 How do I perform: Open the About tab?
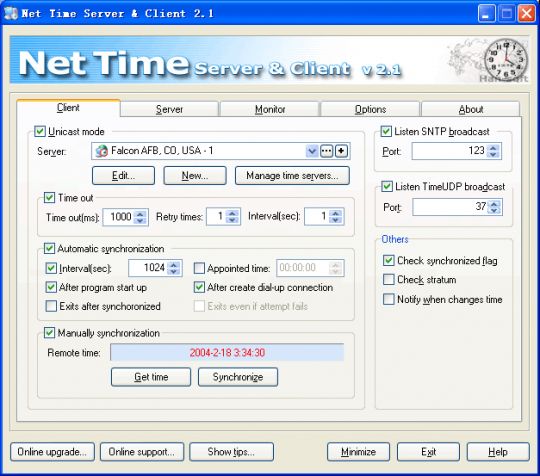[471, 109]
